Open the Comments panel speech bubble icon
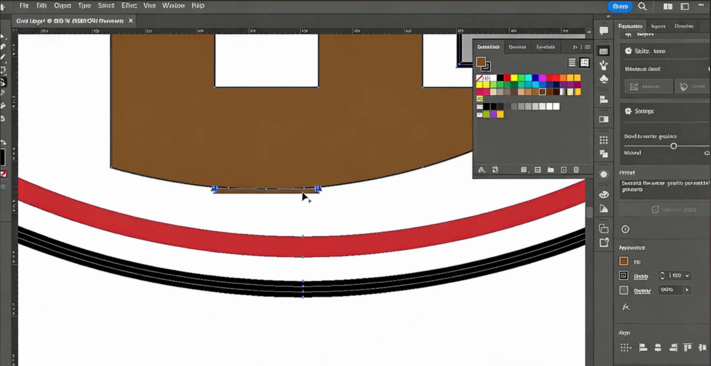Screen dimensions: 711x366 pos(604,31)
